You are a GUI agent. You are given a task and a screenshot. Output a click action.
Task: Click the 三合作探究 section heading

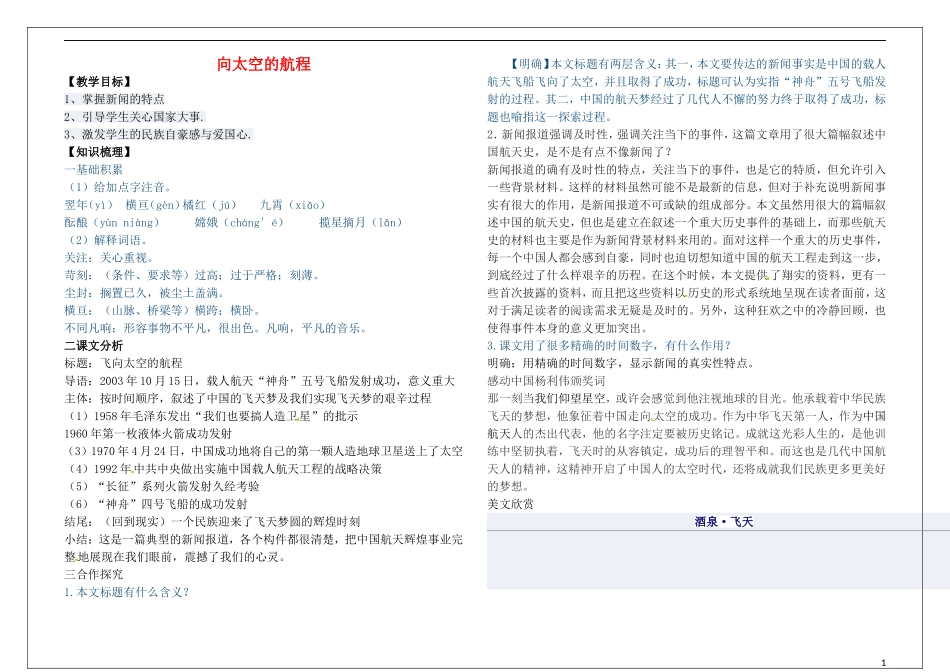(x=94, y=574)
